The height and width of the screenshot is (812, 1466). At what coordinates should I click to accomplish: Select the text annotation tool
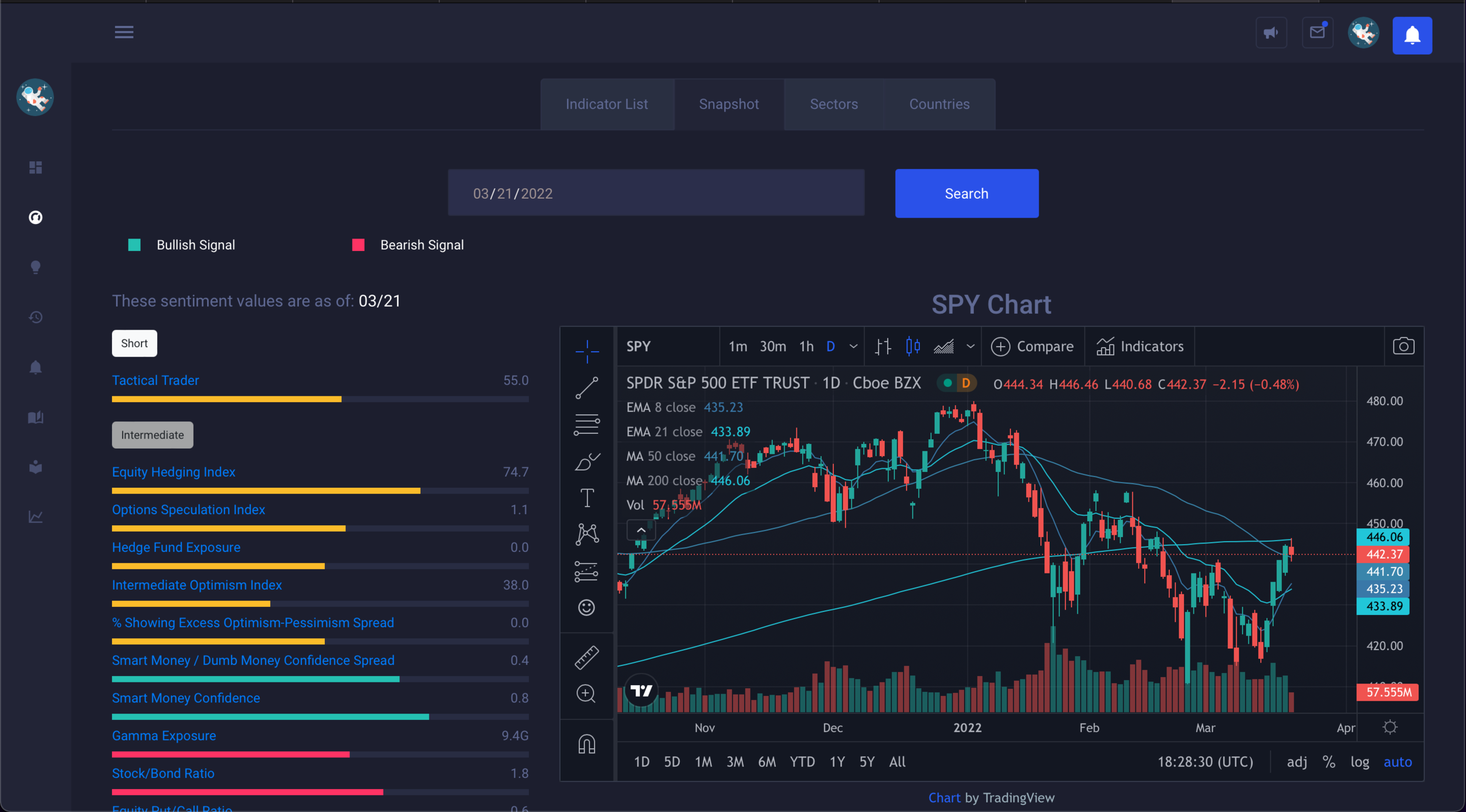[586, 498]
